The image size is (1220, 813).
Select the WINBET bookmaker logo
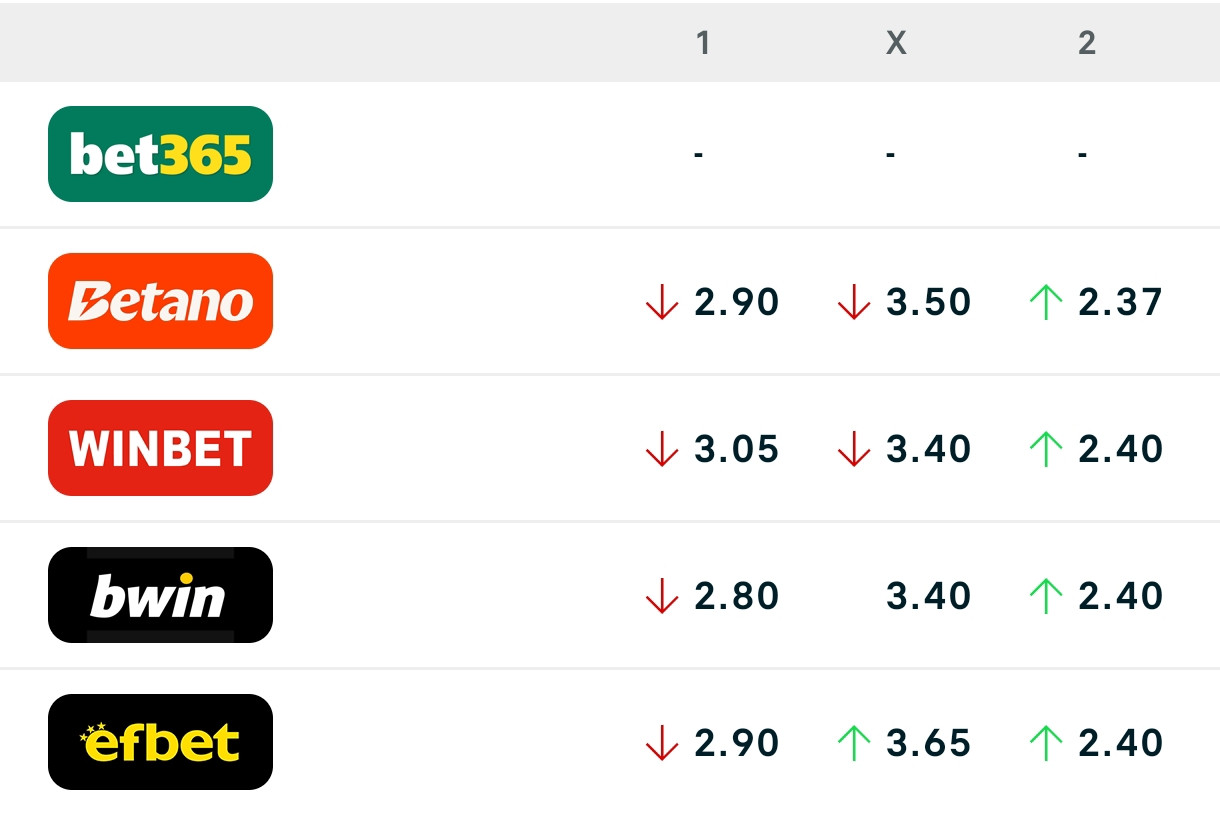pyautogui.click(x=160, y=448)
